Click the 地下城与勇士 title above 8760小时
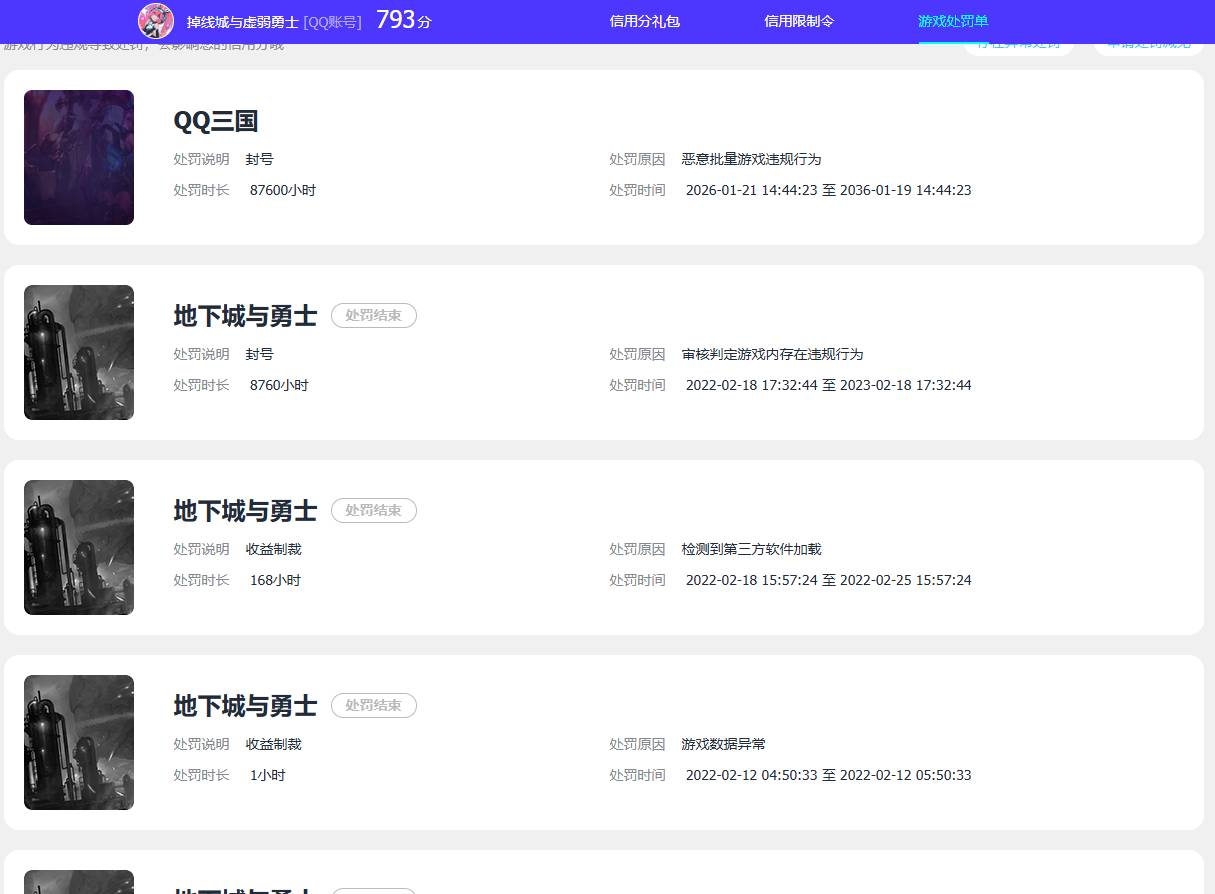 click(x=245, y=316)
